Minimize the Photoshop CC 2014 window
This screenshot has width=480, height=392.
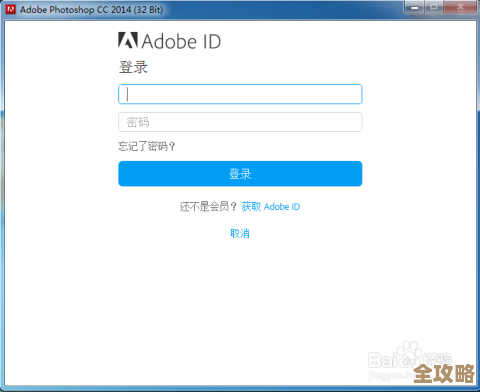[x=415, y=7]
